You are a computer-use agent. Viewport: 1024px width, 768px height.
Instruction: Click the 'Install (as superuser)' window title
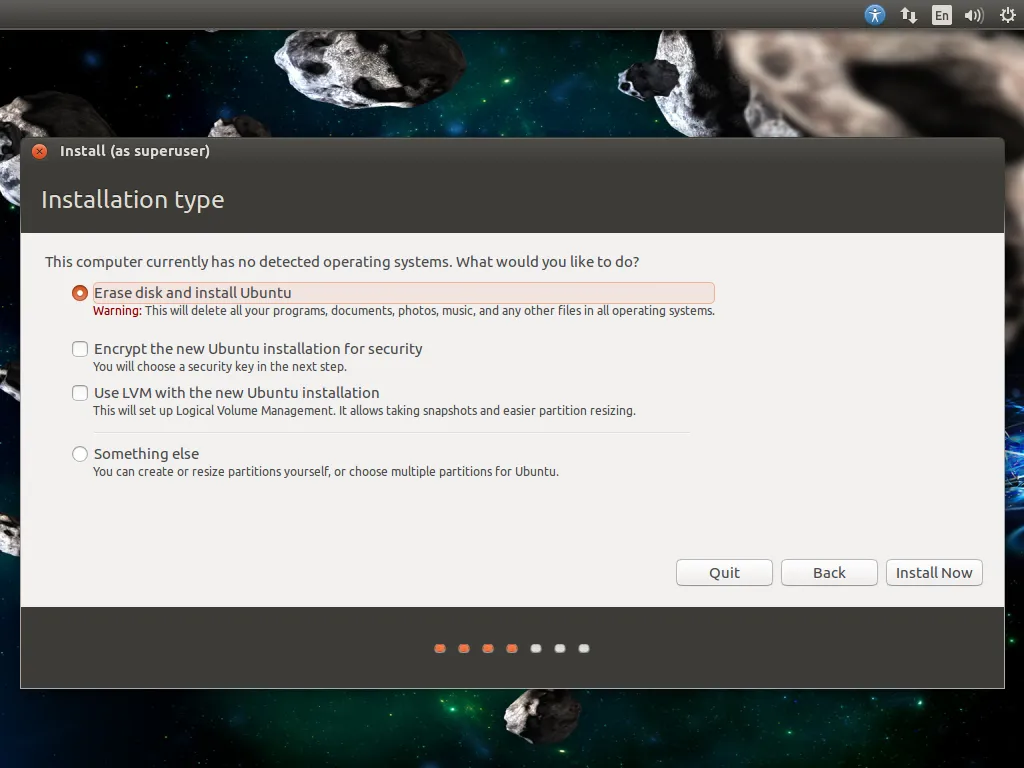click(135, 151)
